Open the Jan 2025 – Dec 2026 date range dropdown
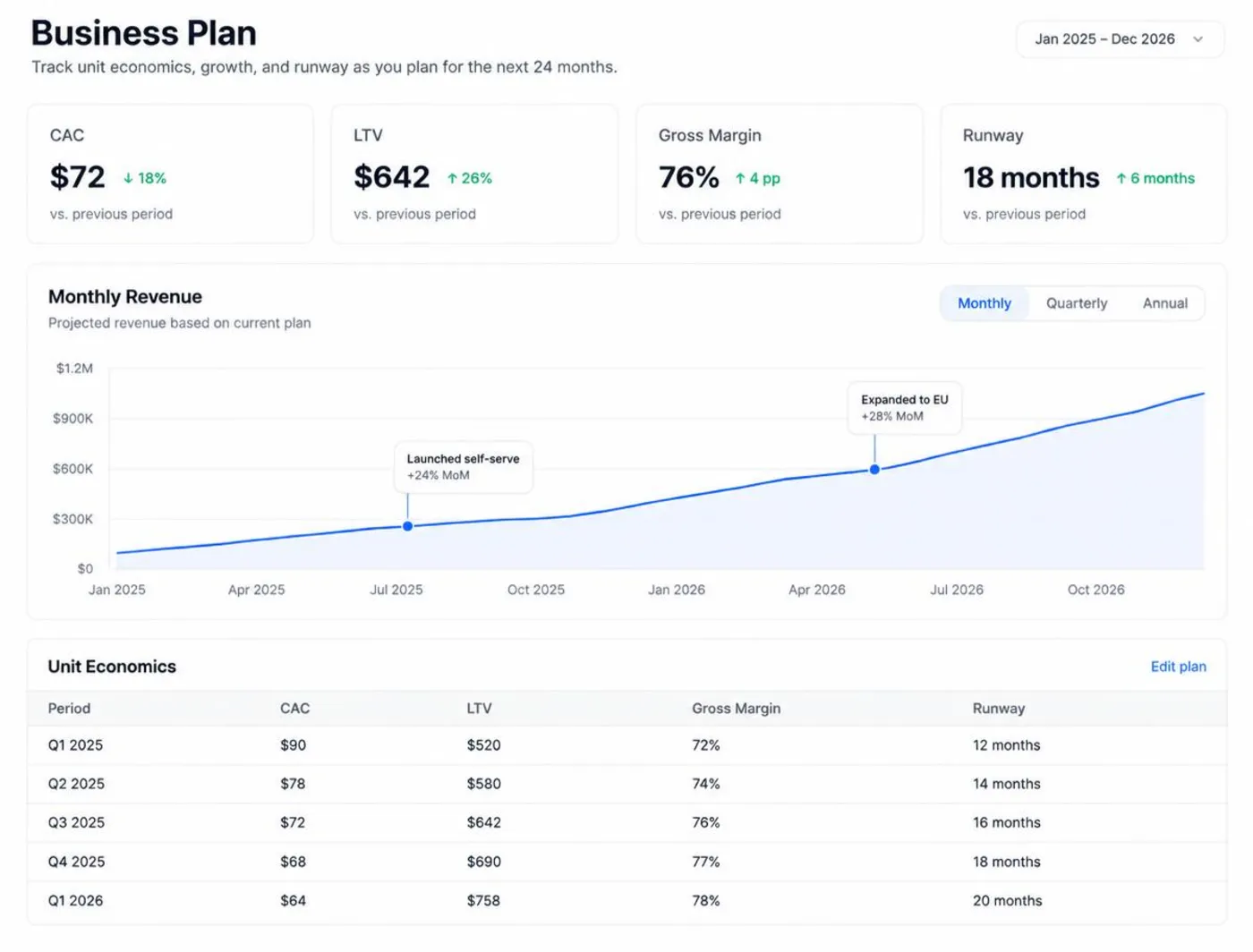 coord(1120,39)
